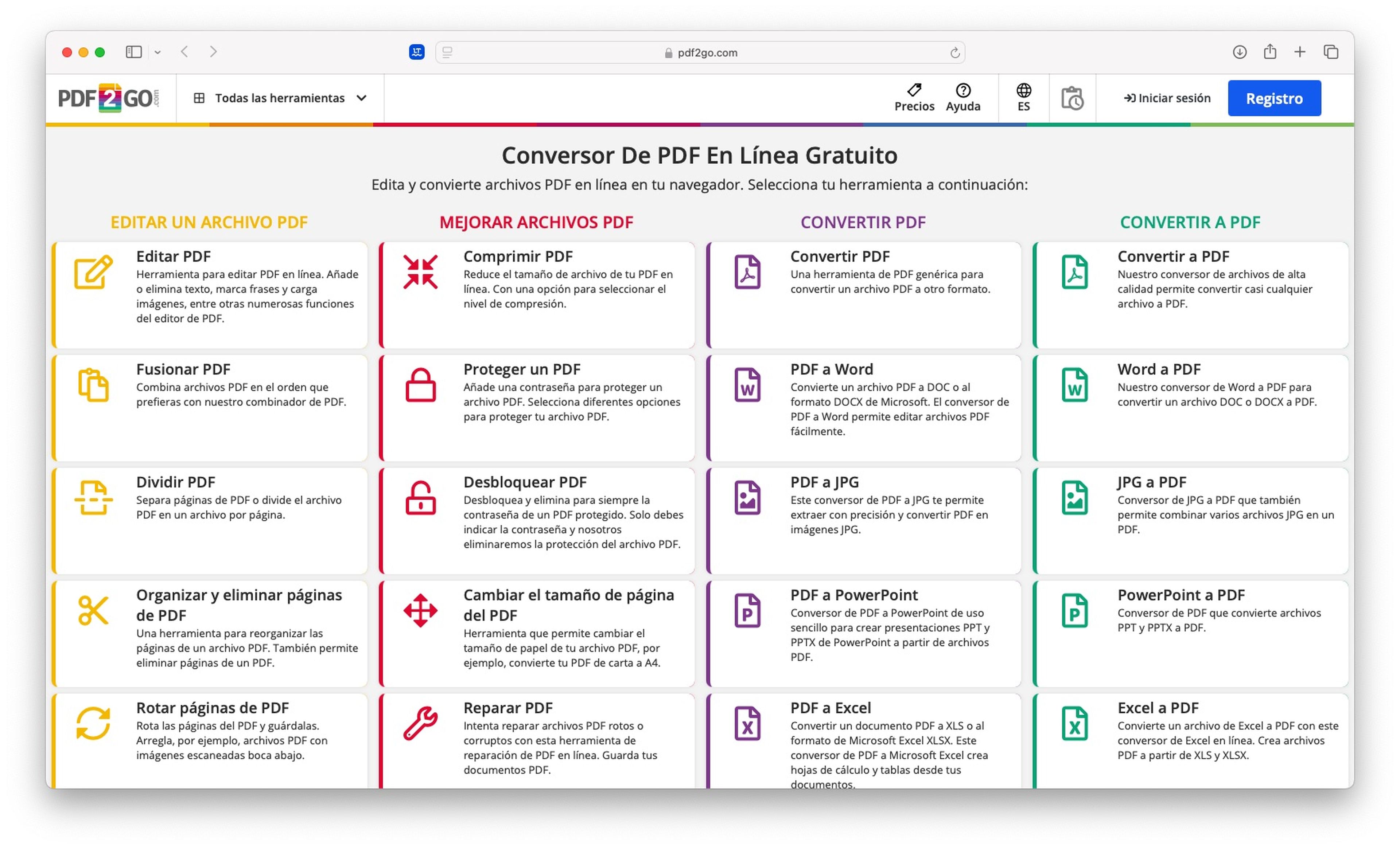Image resolution: width=1400 pixels, height=849 pixels.
Task: Click the CONVERTIR A PDF green heading
Action: pos(1190,222)
